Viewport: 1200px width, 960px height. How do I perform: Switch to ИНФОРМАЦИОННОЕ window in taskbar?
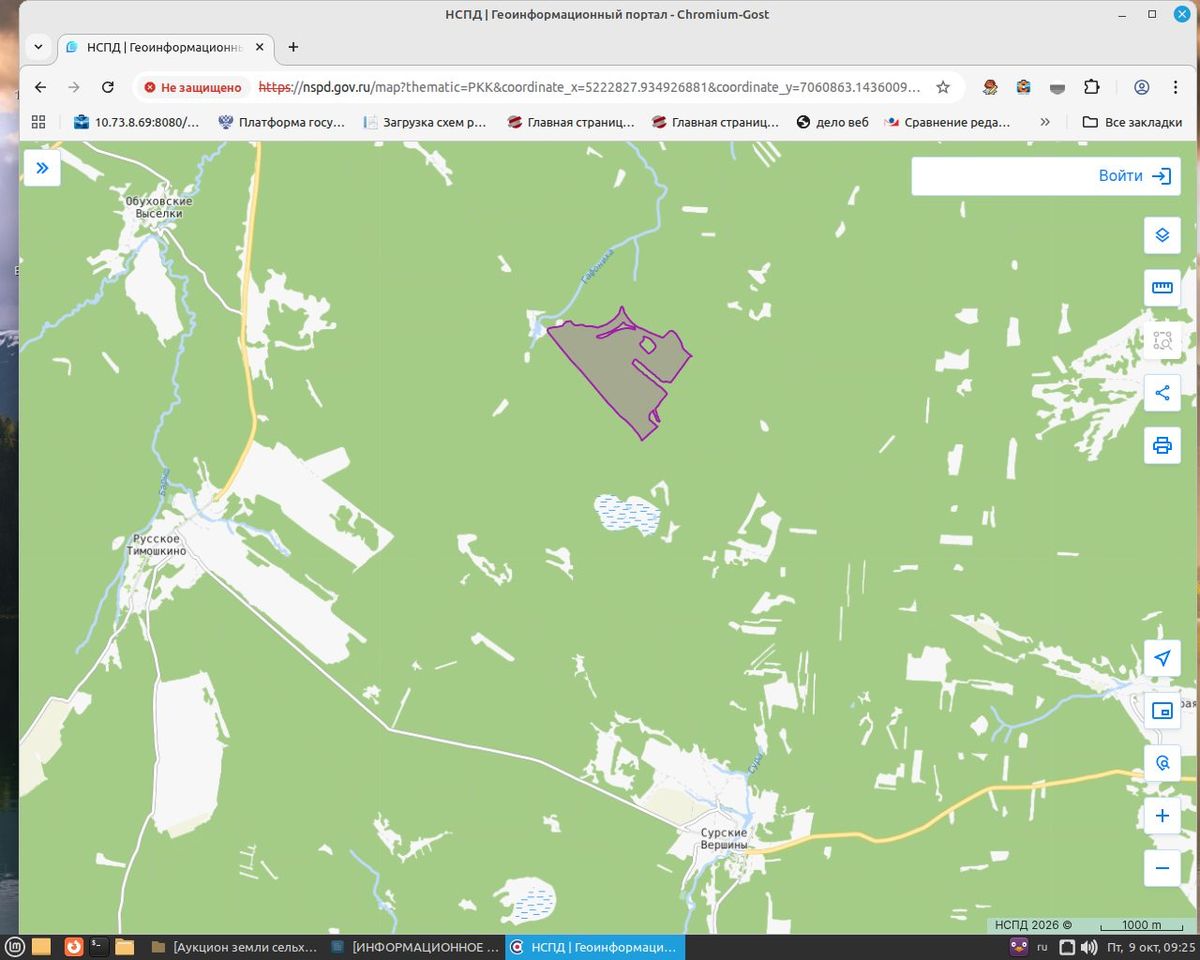416,946
